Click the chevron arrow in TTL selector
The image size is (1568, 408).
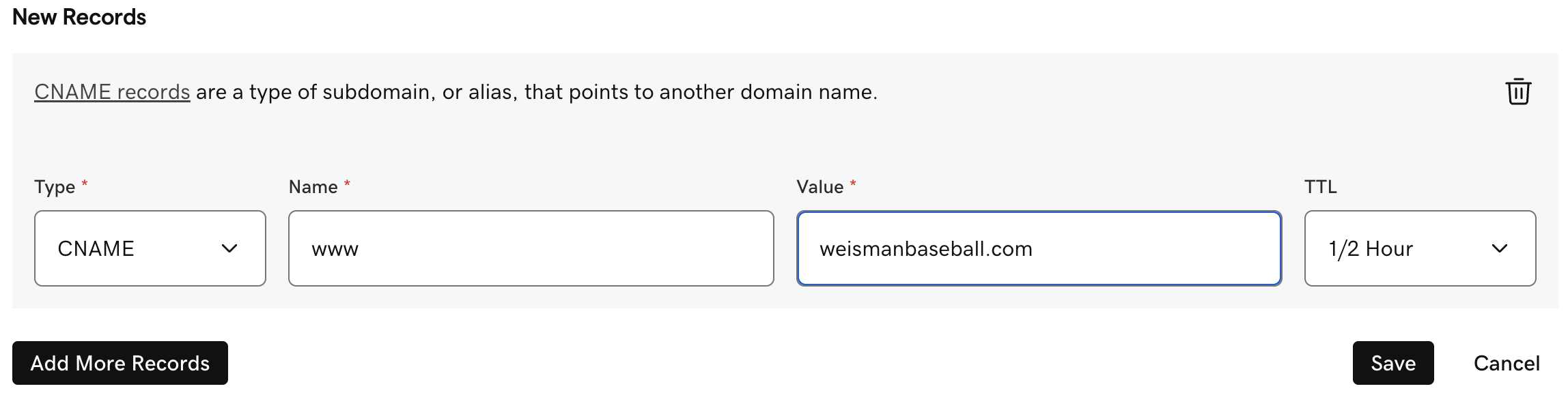(1500, 249)
